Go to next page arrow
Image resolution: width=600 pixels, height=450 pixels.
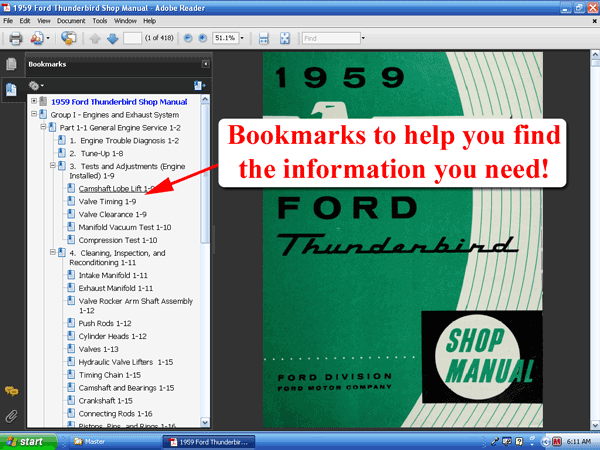click(x=112, y=38)
